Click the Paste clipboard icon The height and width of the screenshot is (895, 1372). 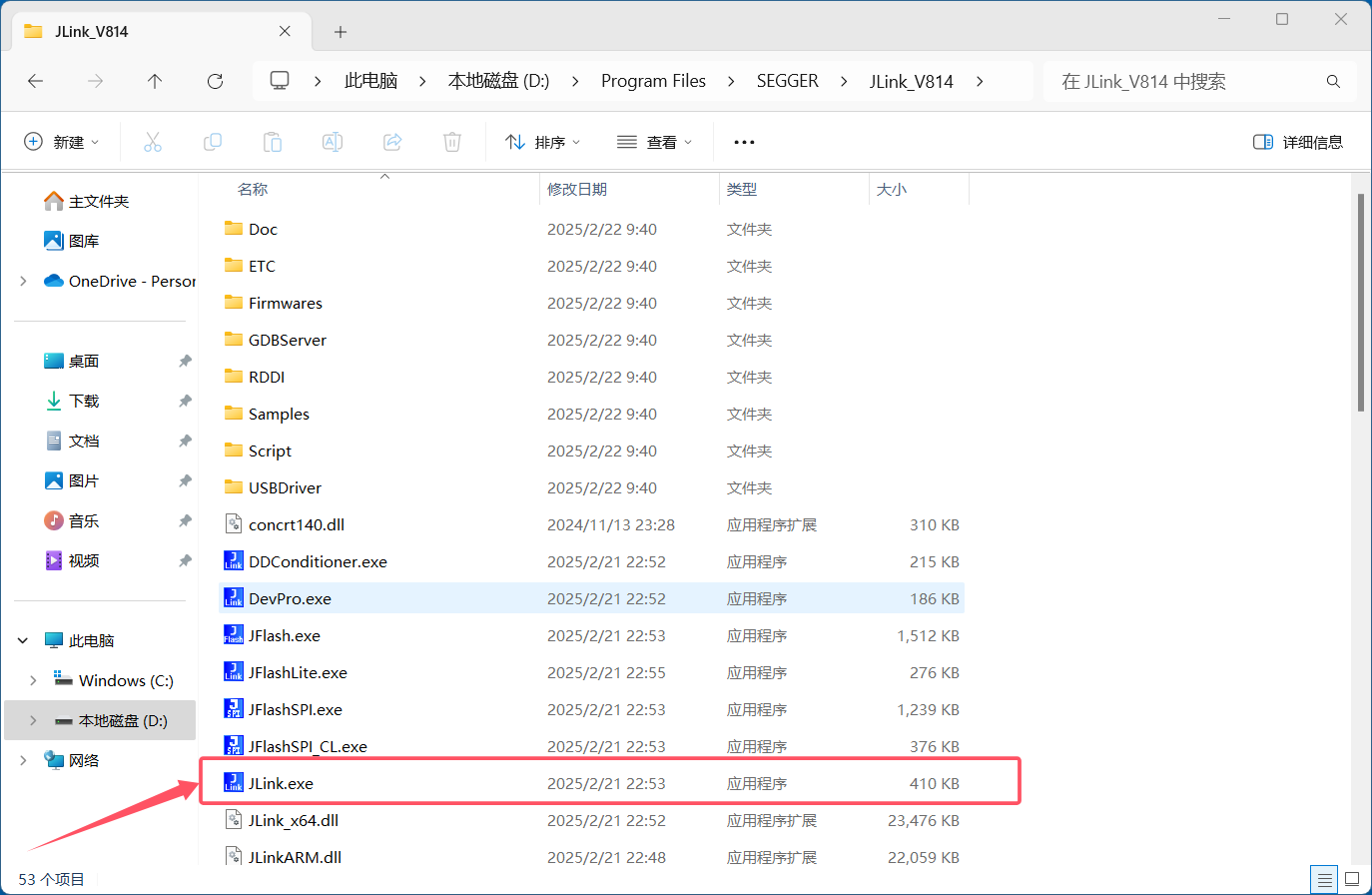273,142
